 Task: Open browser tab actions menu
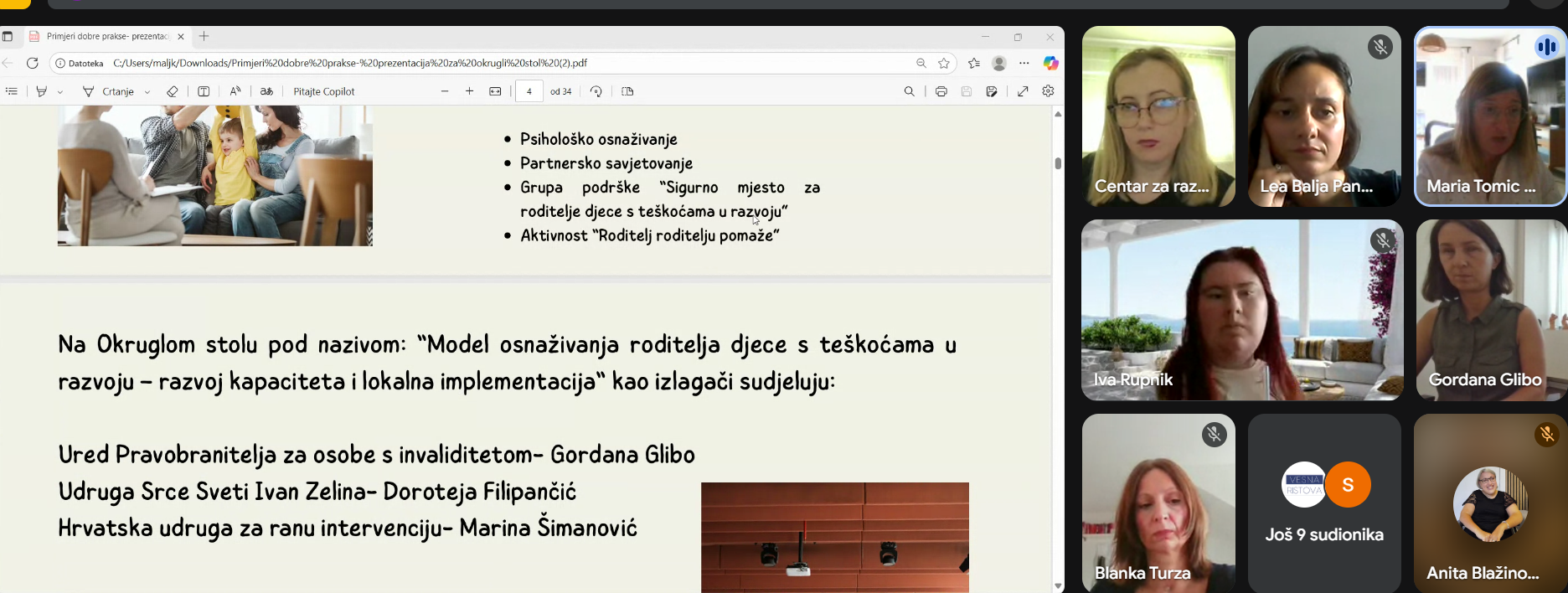[8, 36]
